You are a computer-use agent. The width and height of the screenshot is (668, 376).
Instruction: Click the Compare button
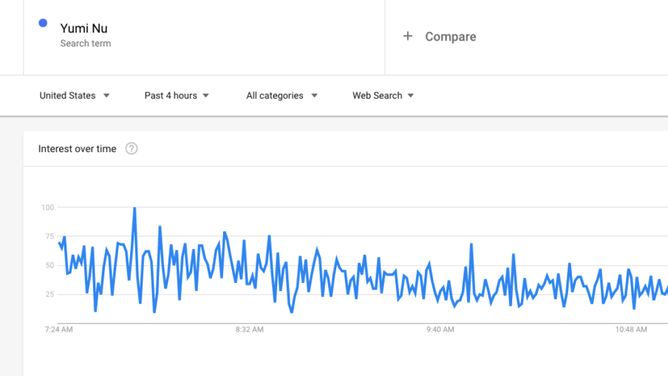439,37
